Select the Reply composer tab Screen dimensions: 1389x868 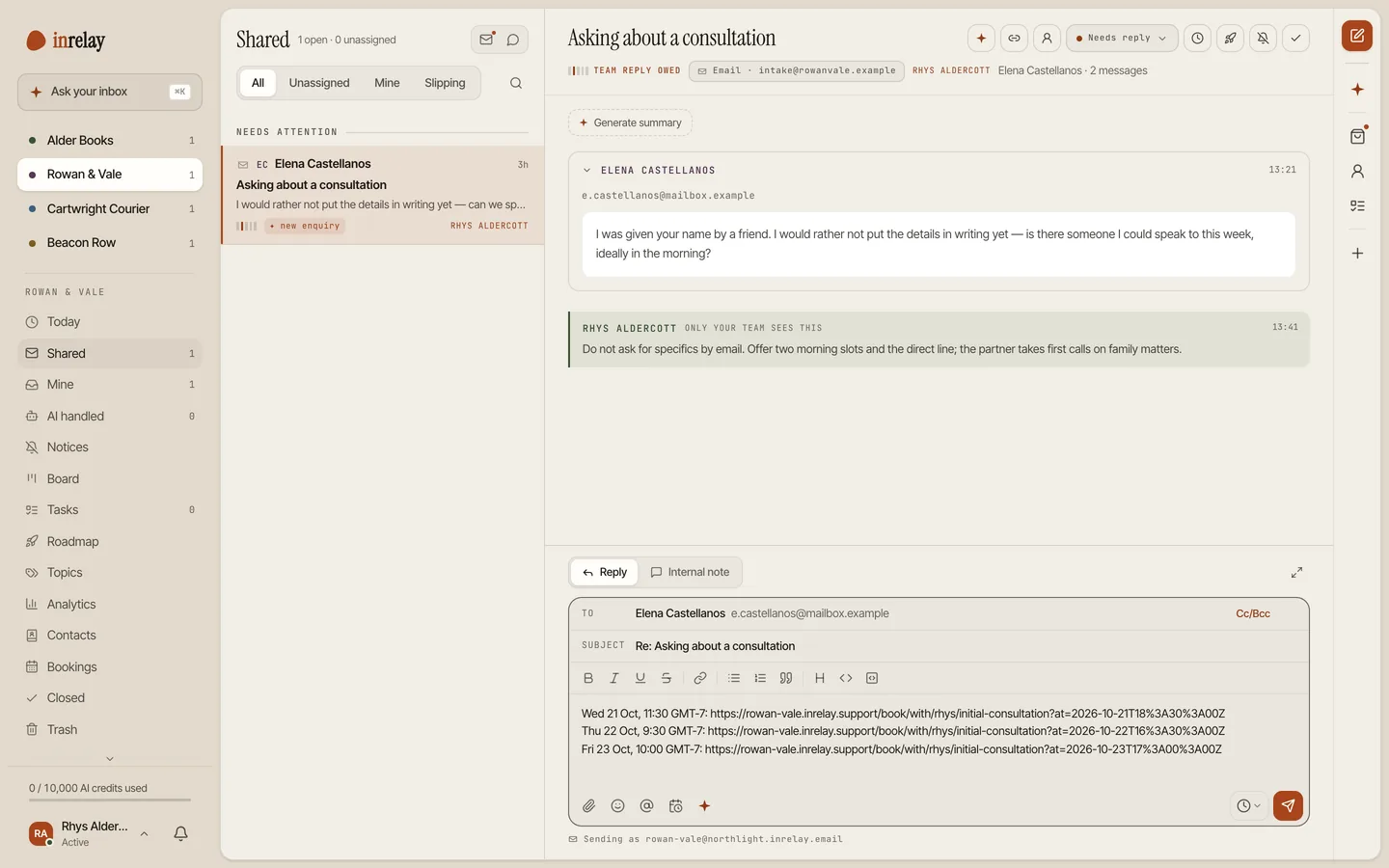pos(604,572)
